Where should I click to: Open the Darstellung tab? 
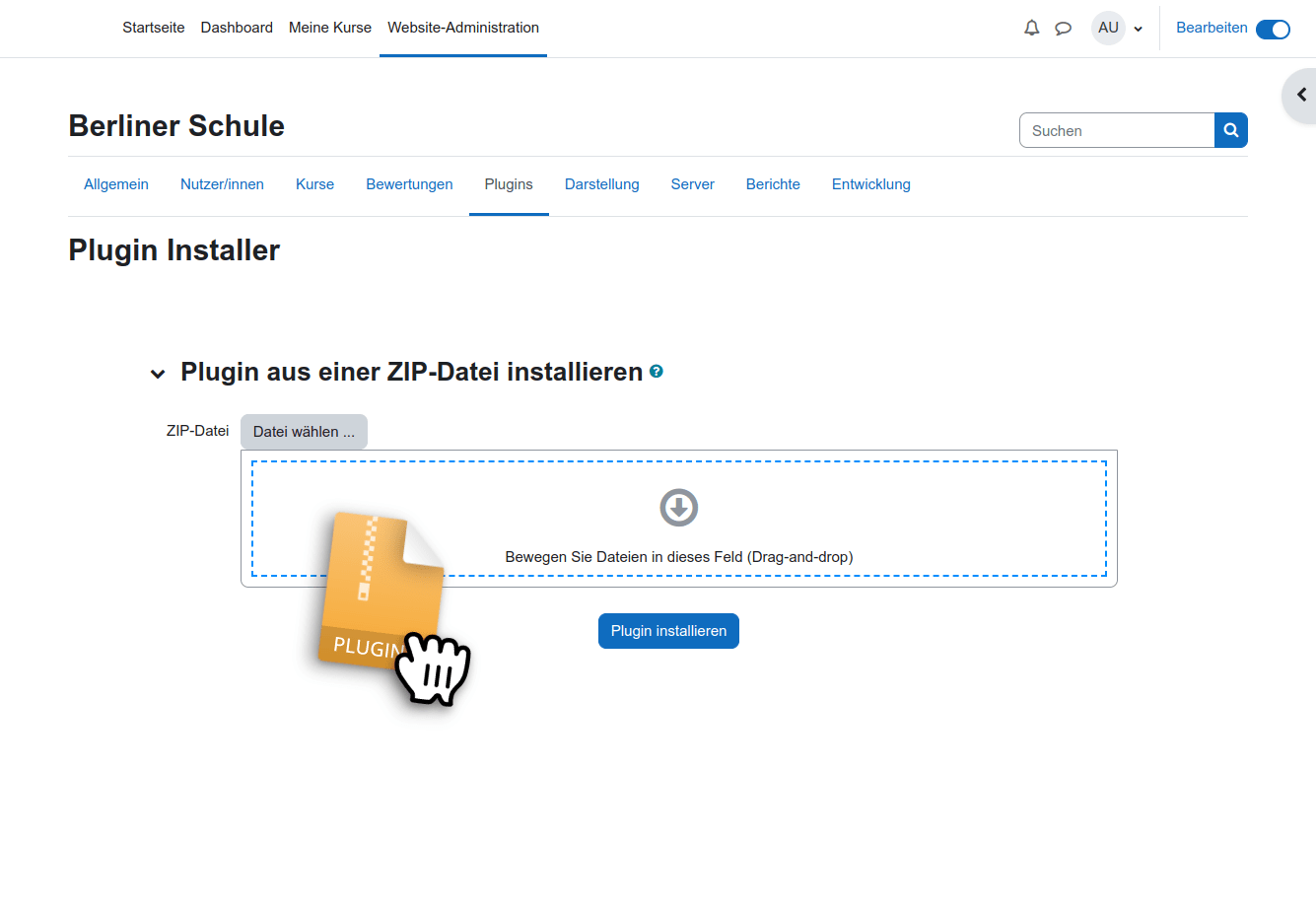[601, 184]
